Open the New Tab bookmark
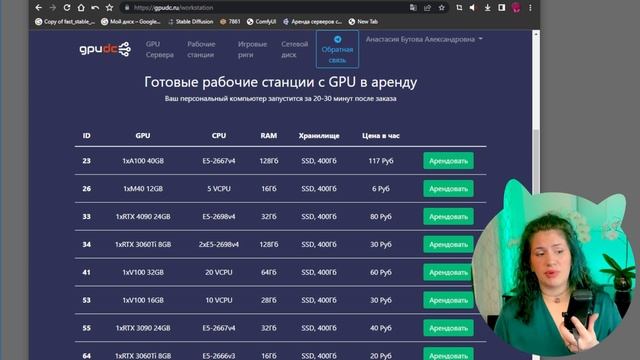 363,22
